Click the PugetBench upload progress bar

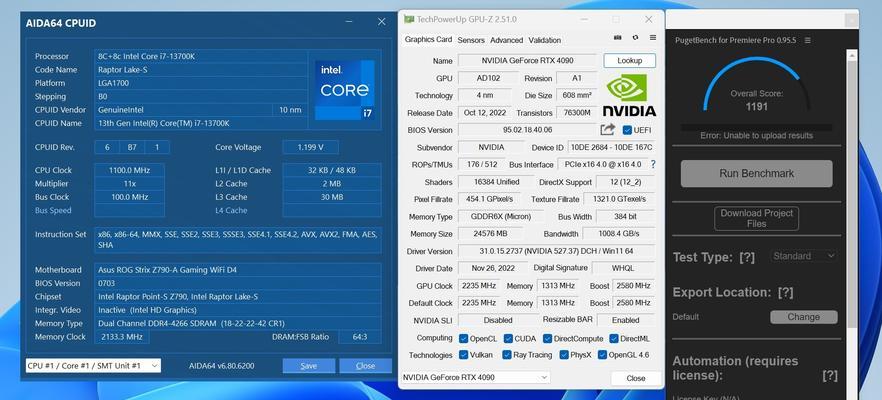tap(756, 127)
